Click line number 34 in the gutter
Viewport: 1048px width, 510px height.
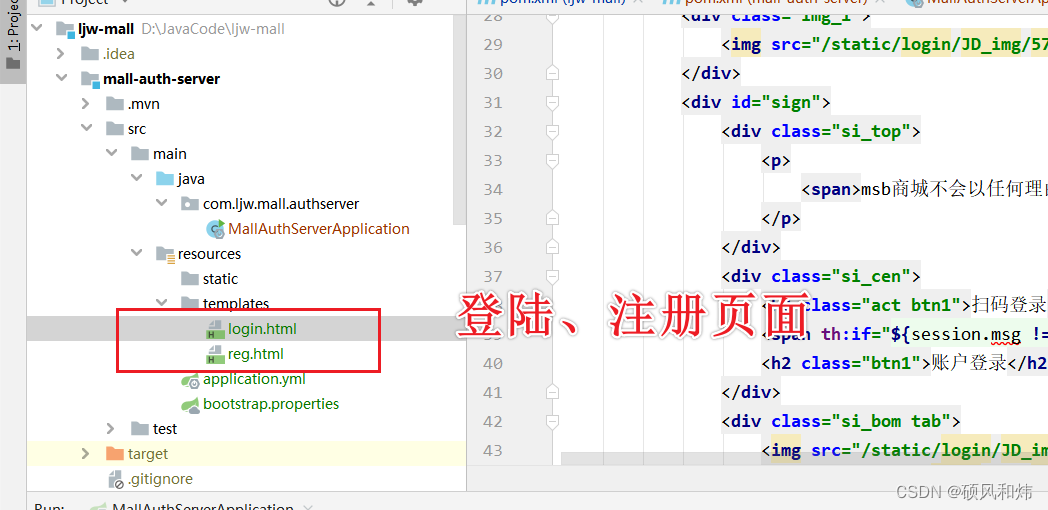[492, 189]
